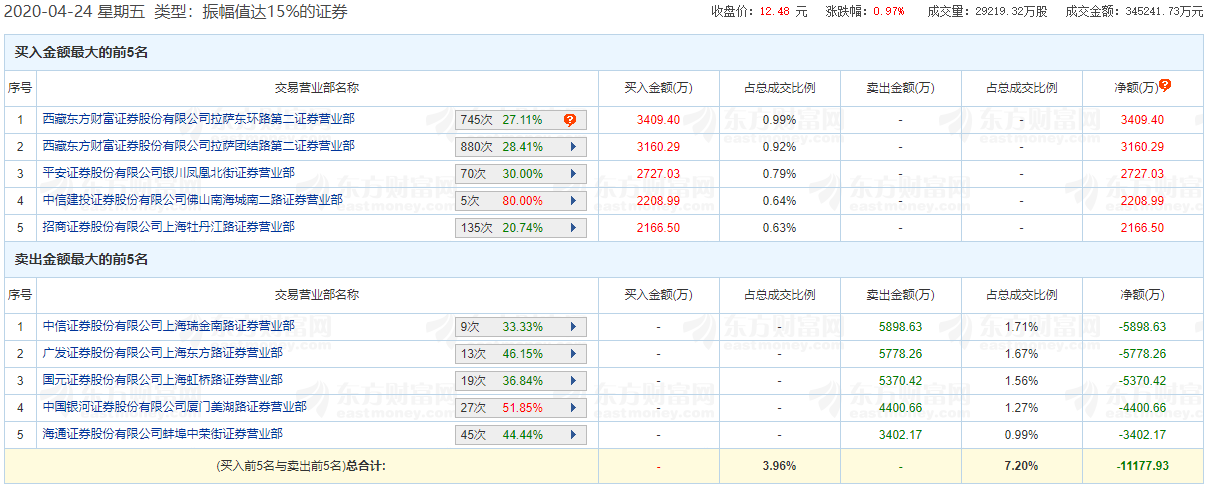
Task: Click the question mark in the 745次 27.11% box
Action: 570,120
